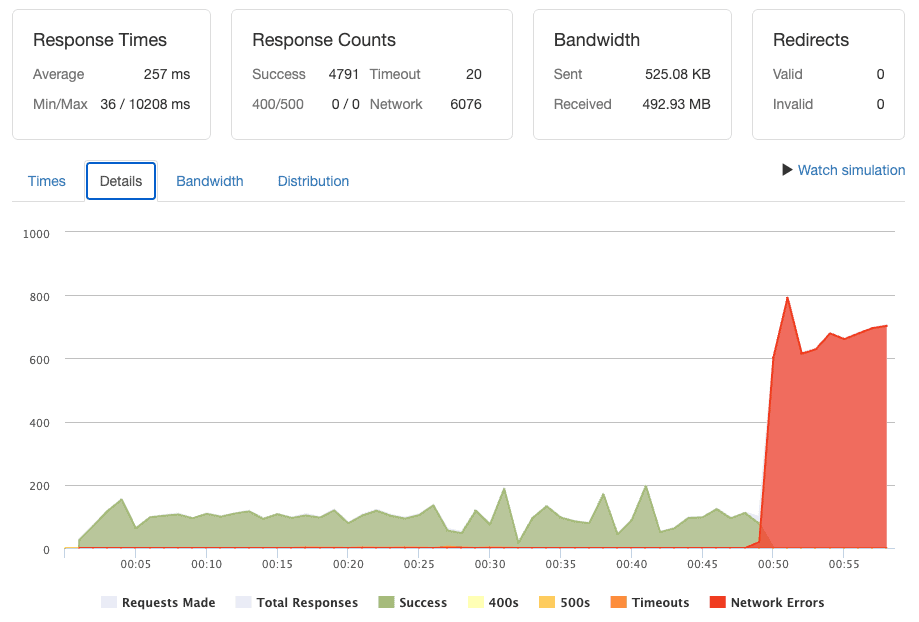Switch to the Distribution tab
This screenshot has width=919, height=622.
(x=313, y=181)
